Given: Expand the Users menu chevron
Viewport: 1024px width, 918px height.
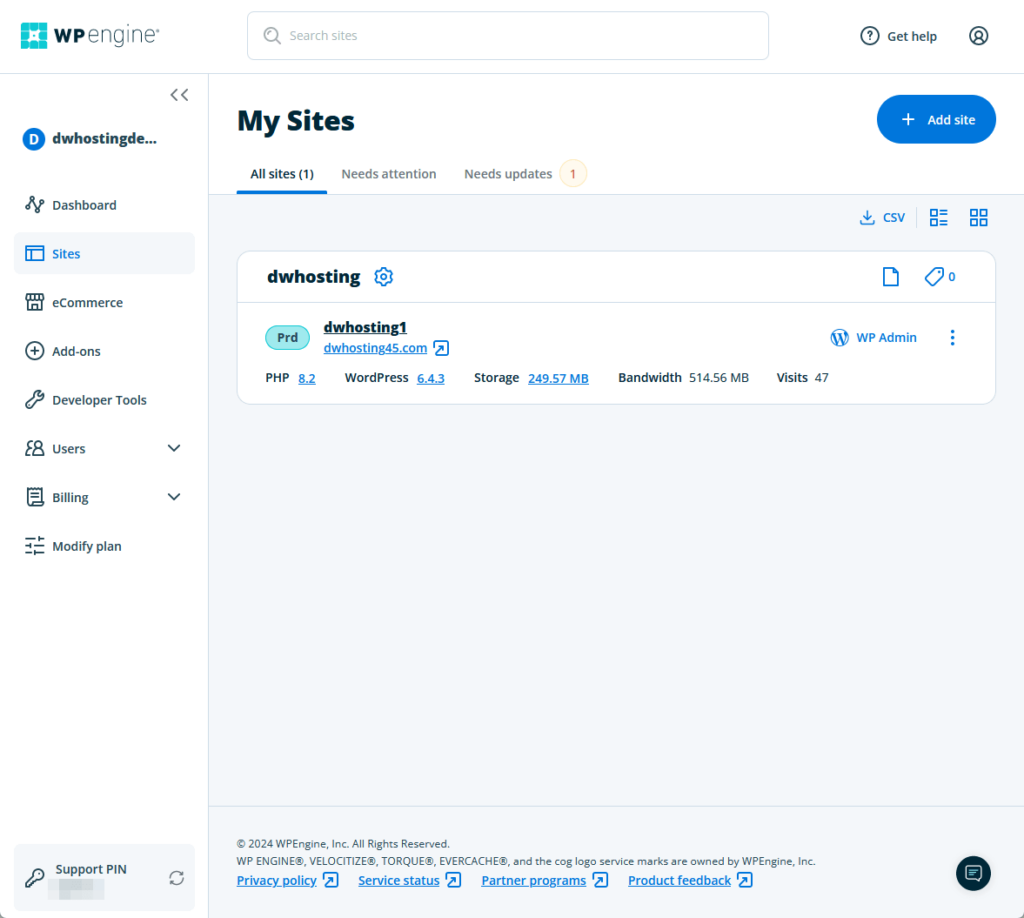Looking at the screenshot, I should [x=174, y=449].
